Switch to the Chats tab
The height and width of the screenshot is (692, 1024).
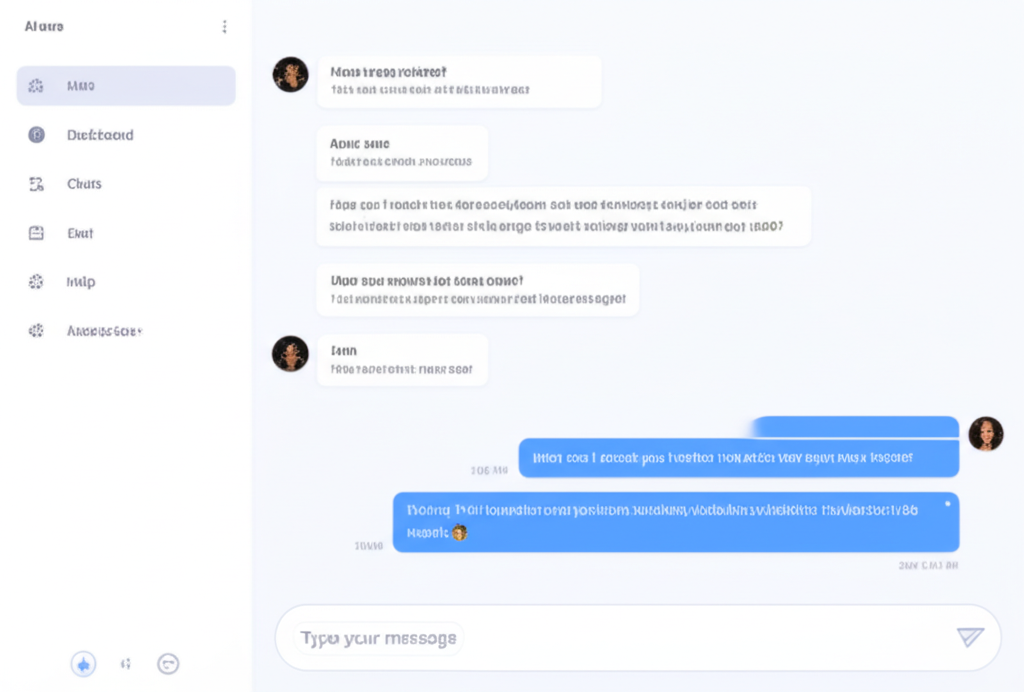[85, 184]
